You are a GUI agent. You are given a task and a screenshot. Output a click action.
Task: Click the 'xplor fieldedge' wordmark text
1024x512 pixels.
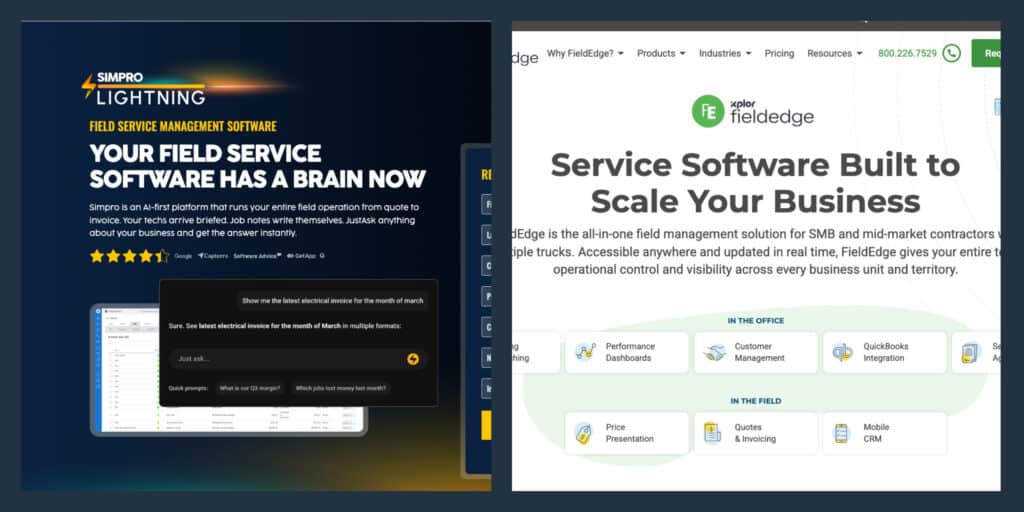(x=772, y=113)
